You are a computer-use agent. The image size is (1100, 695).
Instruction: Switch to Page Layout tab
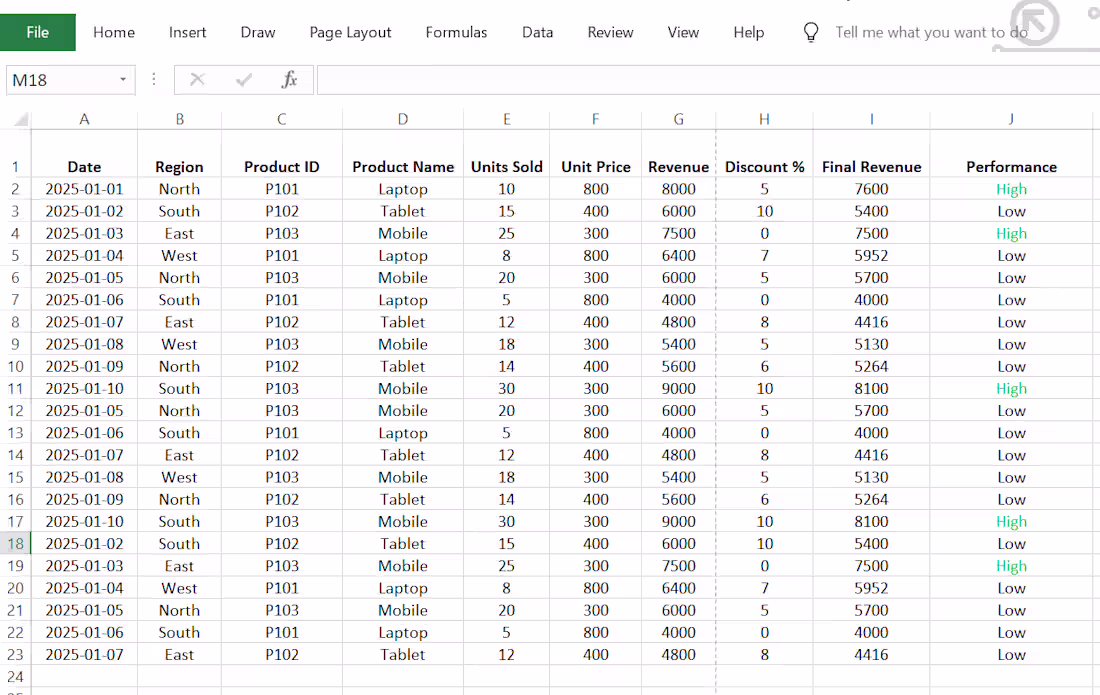[x=350, y=32]
